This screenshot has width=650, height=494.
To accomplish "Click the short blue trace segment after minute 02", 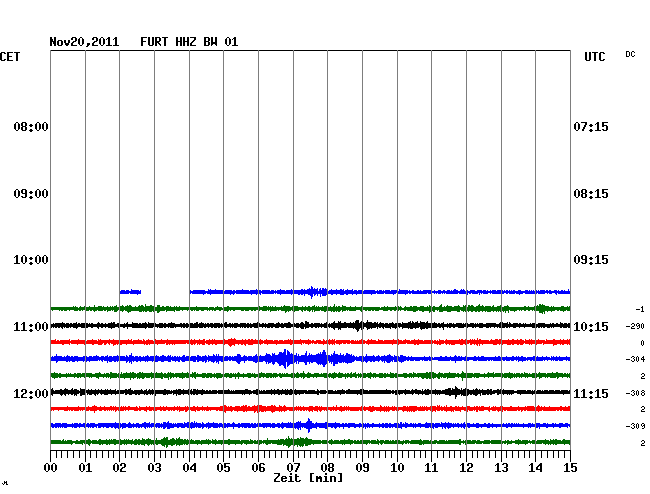I will 130,292.
